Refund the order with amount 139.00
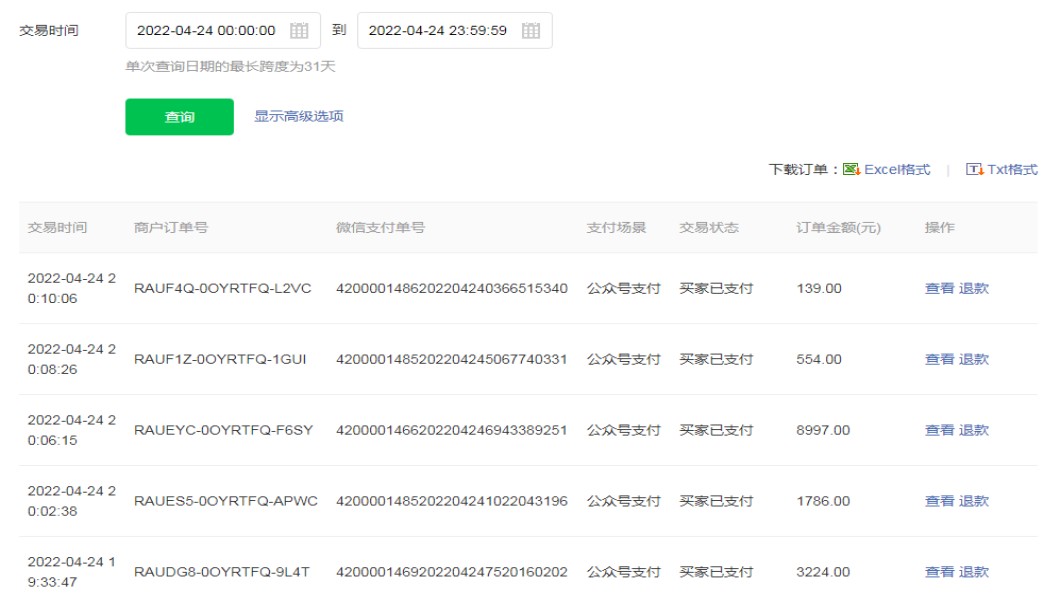Screen dimensions: 1043x605 (x=974, y=288)
